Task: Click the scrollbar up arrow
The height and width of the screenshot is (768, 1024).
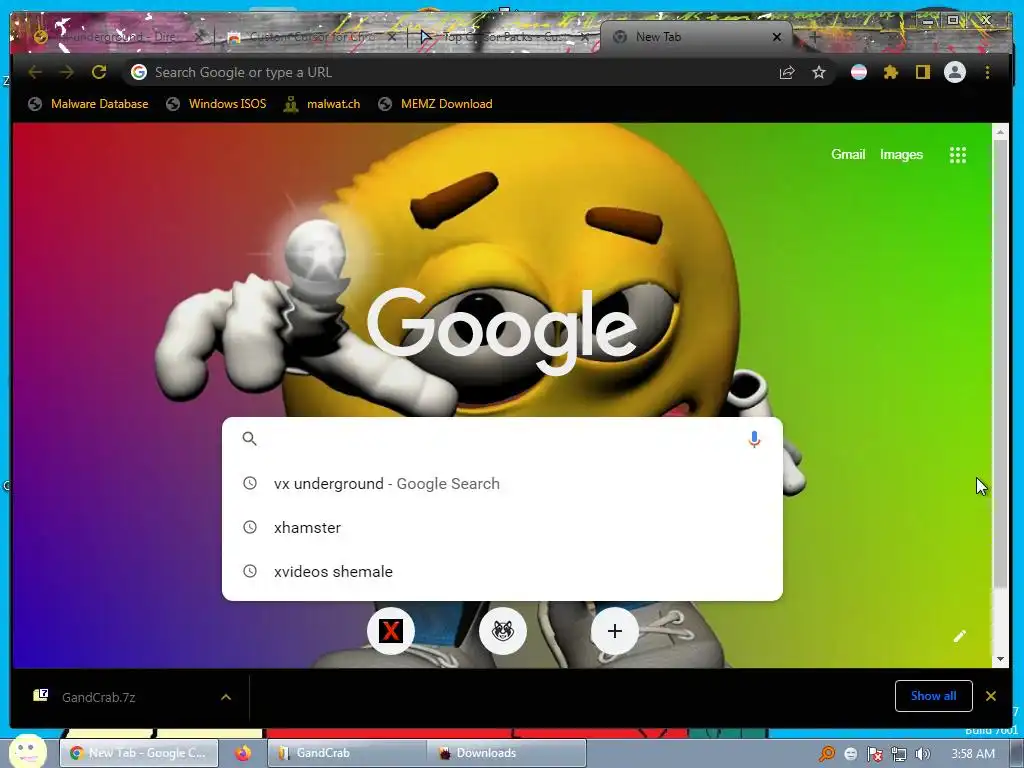Action: click(x=1000, y=132)
